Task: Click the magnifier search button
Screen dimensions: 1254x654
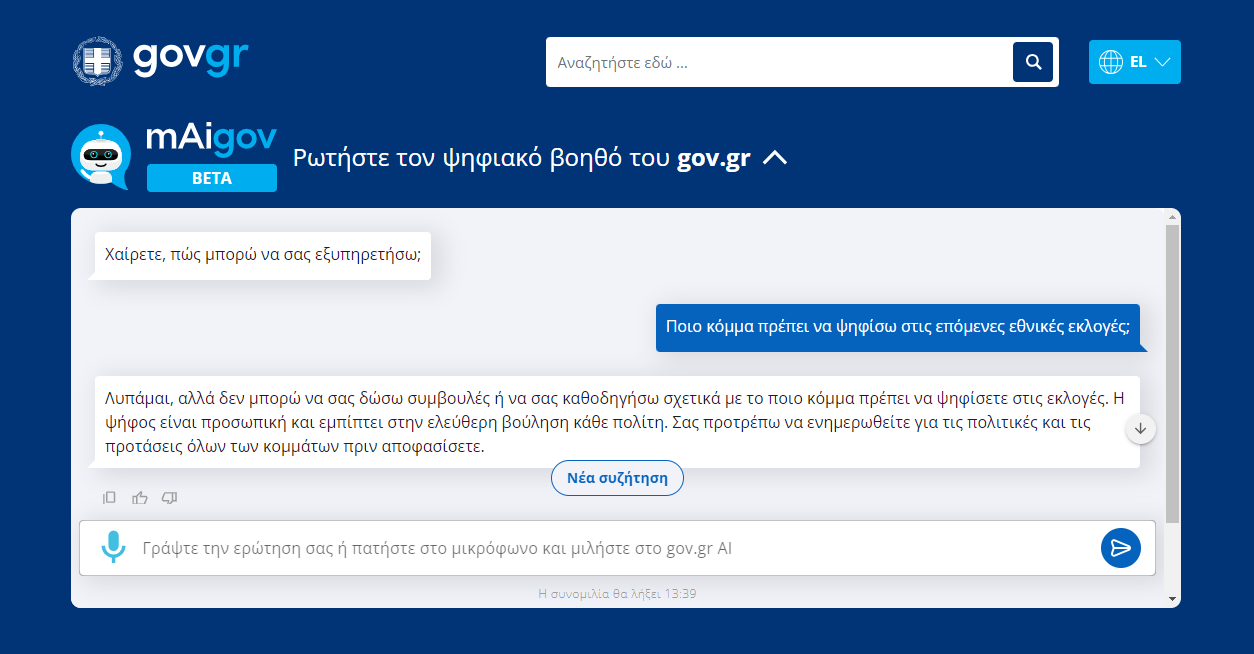Action: pyautogui.click(x=1033, y=62)
